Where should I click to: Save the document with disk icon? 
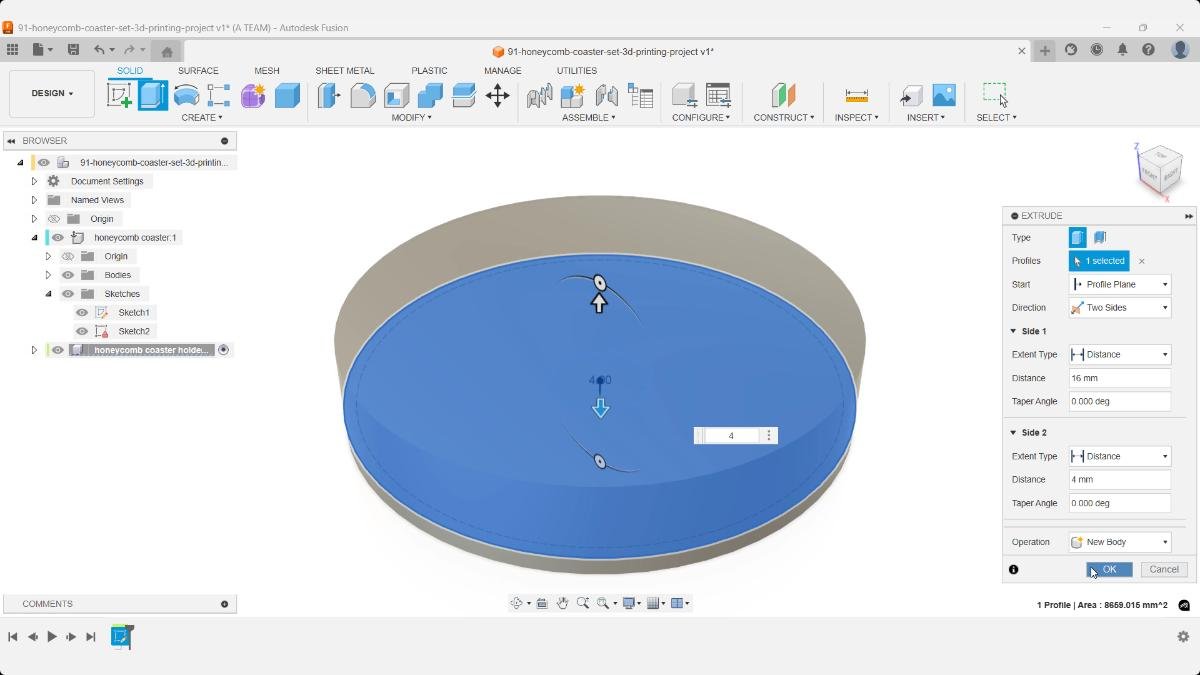tap(73, 50)
